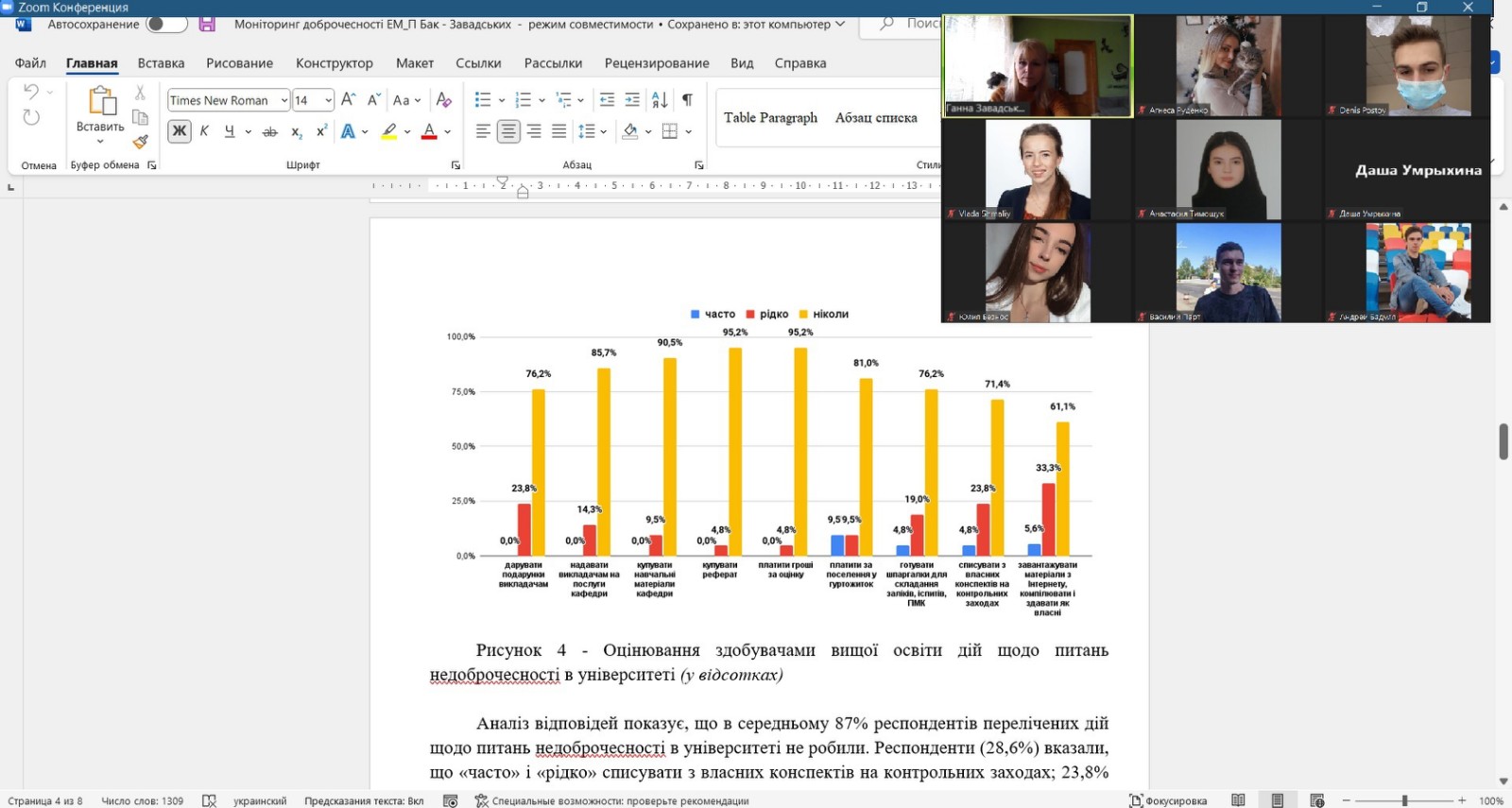Click the superscript icon
This screenshot has height=808, width=1512.
(321, 131)
